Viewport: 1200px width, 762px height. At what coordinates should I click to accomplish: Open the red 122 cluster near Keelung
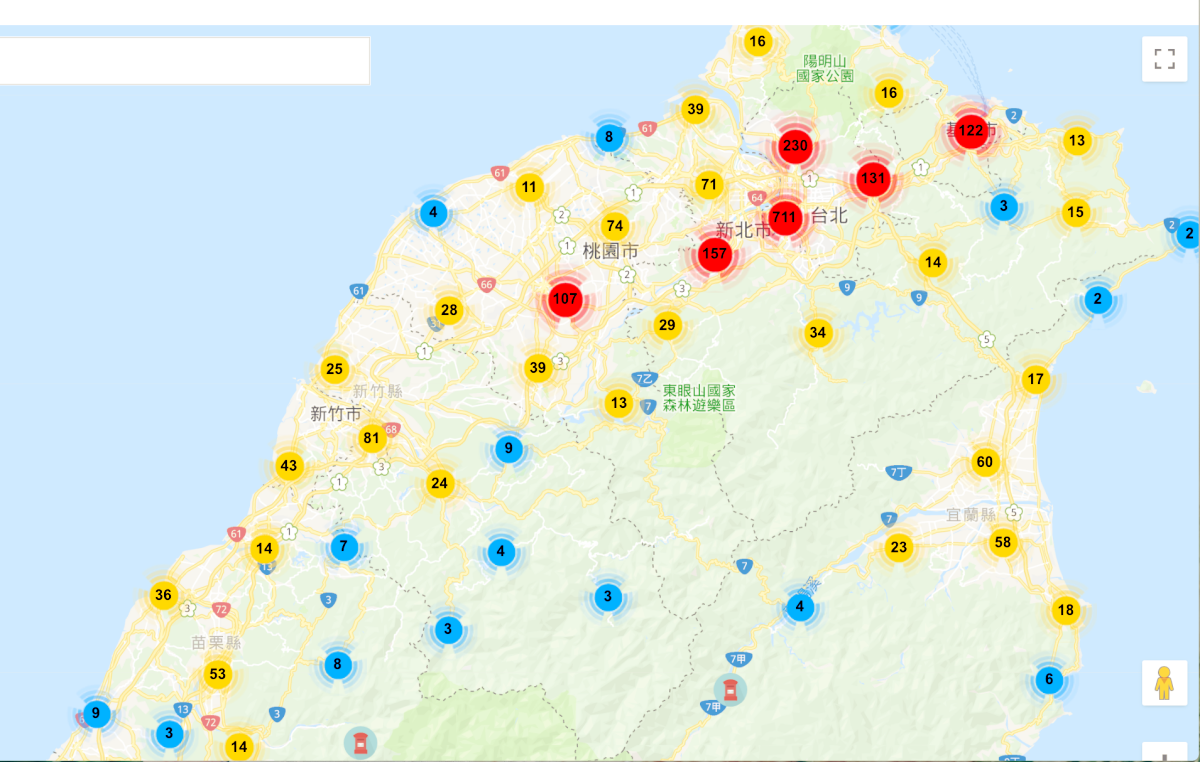970,131
